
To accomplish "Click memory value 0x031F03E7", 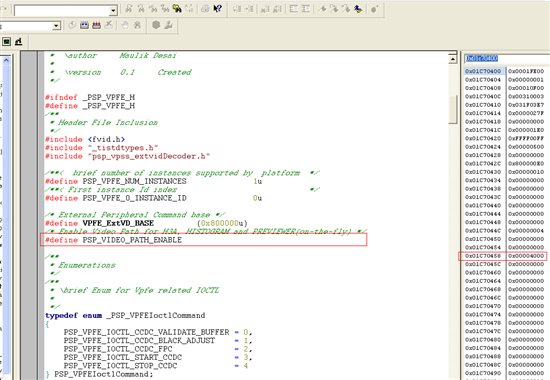I will (x=526, y=105).
